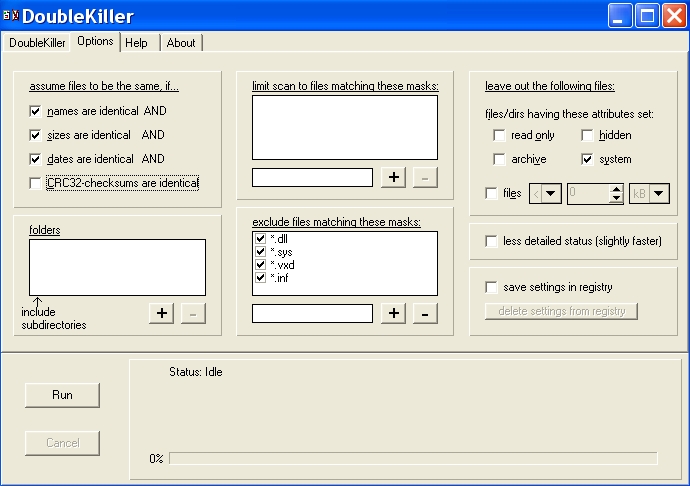Remove an exclude mask with the minus button
Screen dimensions: 690x486
pyautogui.click(x=425, y=313)
